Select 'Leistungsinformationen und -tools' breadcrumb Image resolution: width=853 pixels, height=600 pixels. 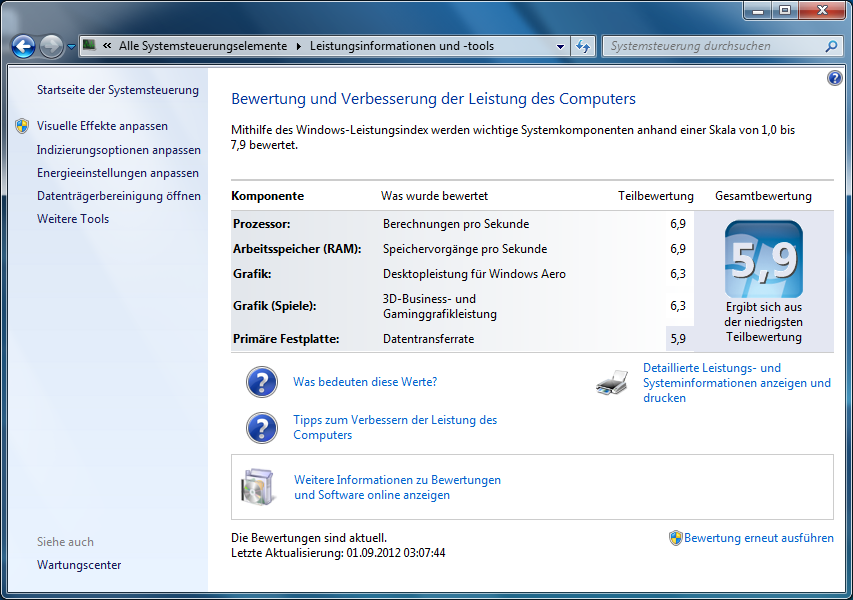402,46
